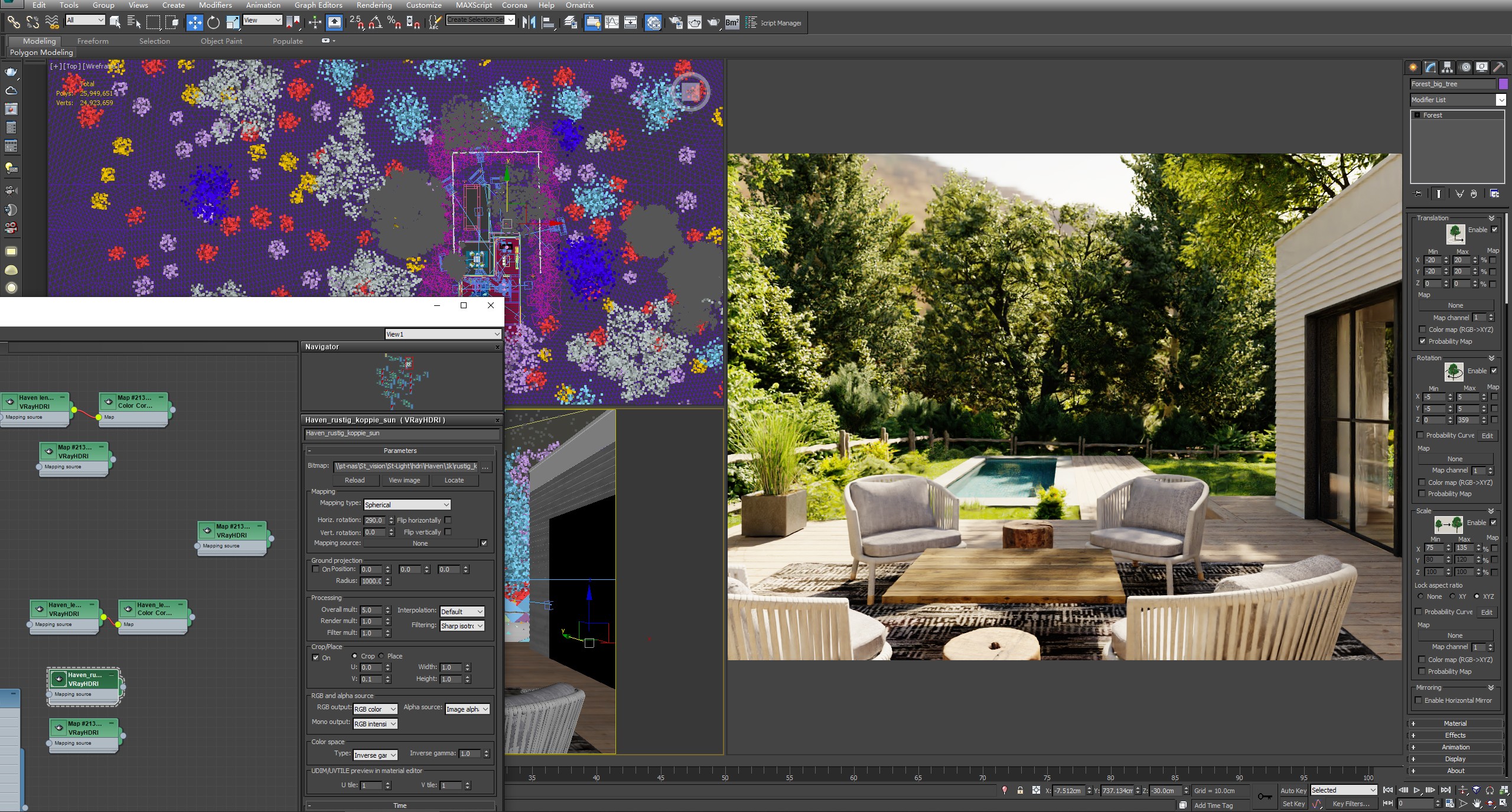
Task: Open the Interpolation Default dropdown
Action: (x=462, y=611)
